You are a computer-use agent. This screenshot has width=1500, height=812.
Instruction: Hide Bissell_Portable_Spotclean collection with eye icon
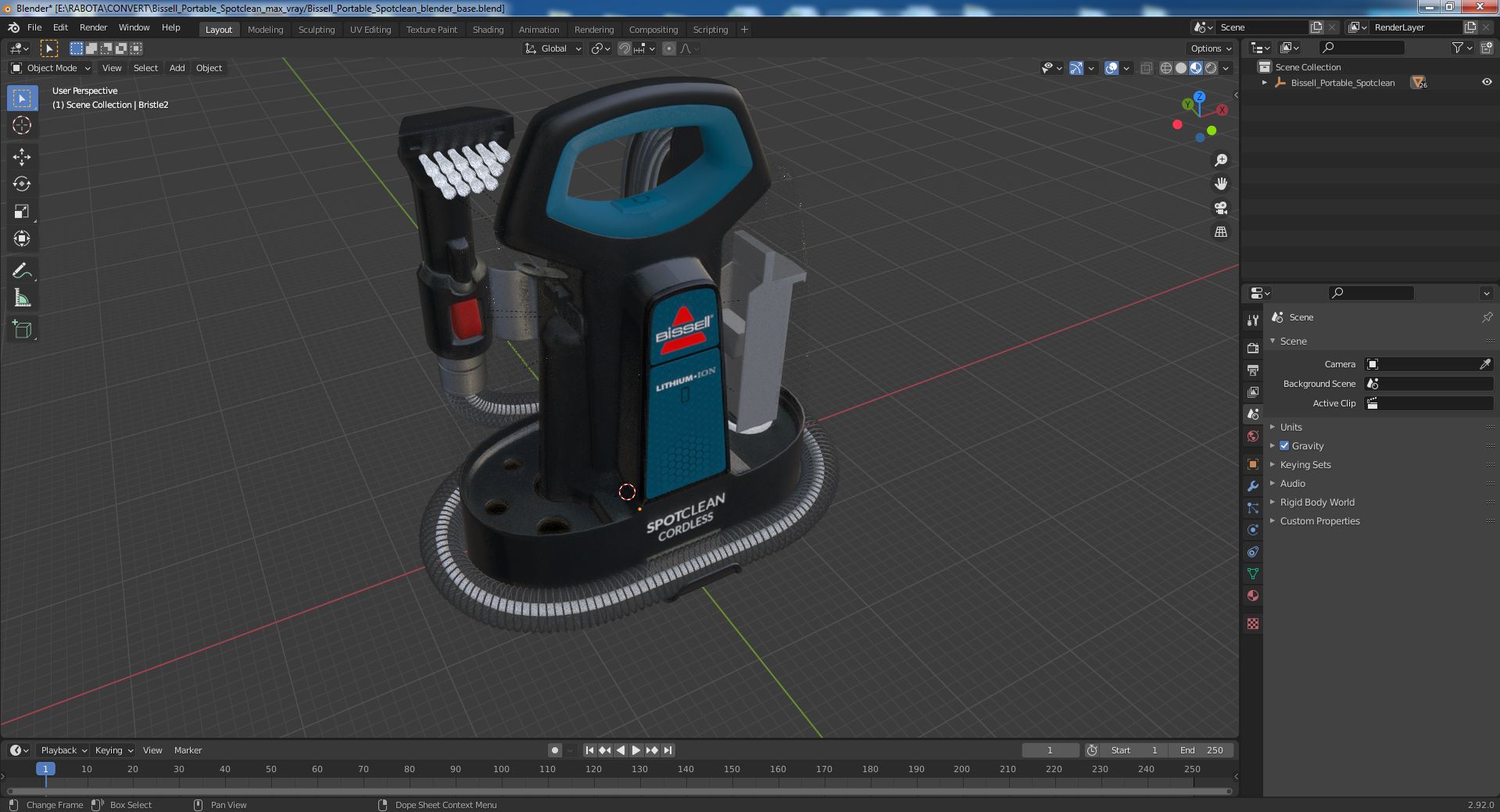[x=1487, y=82]
